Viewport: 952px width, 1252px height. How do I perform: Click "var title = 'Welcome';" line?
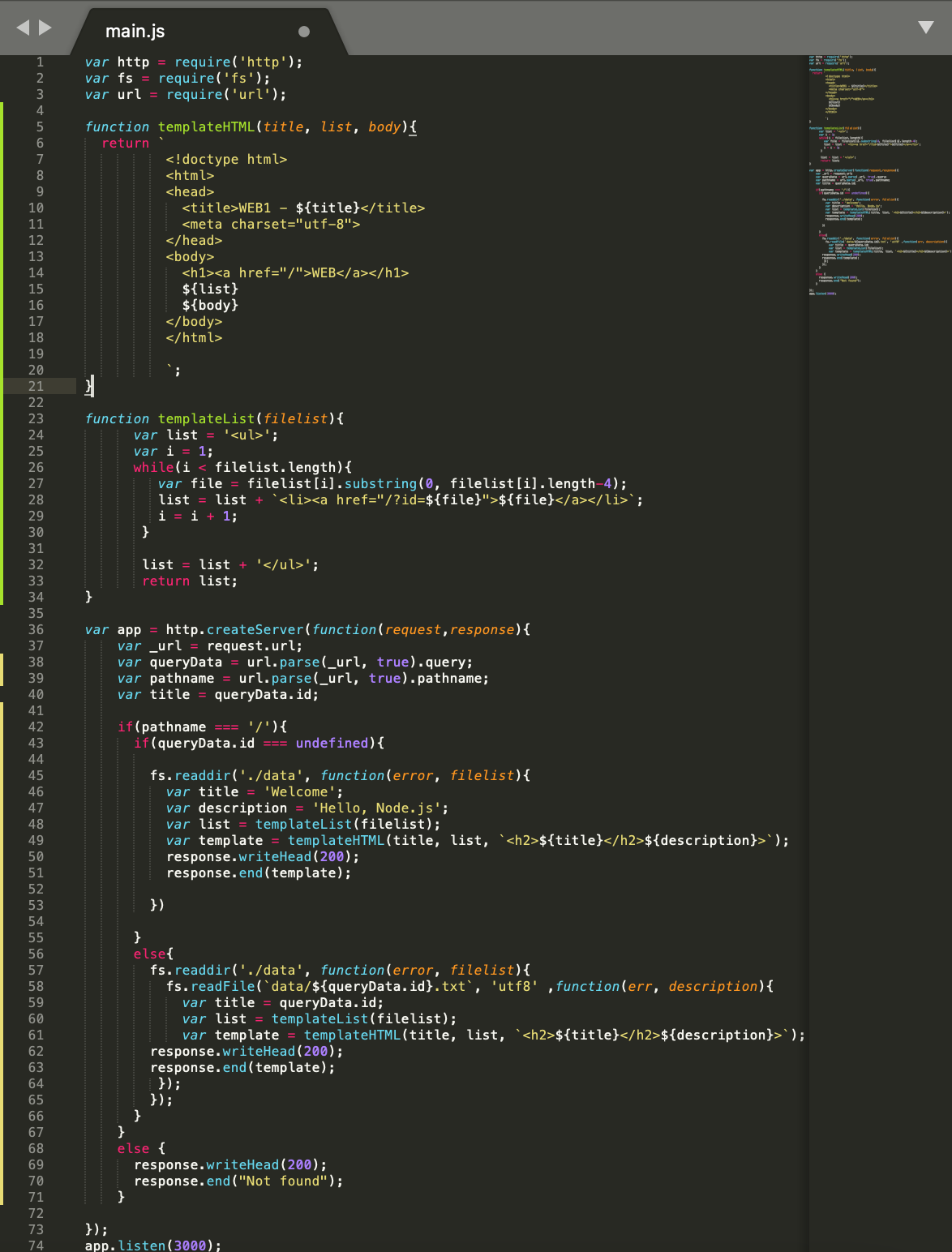(x=255, y=791)
